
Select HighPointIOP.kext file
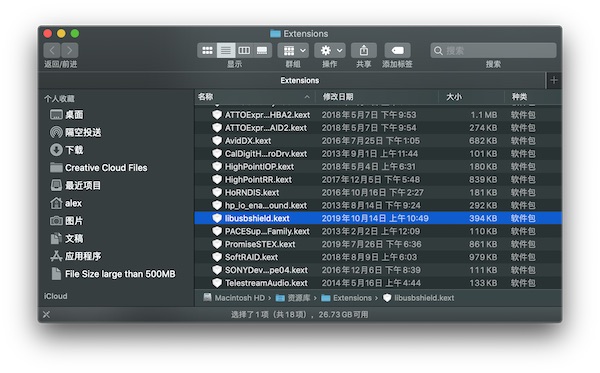point(378,167)
